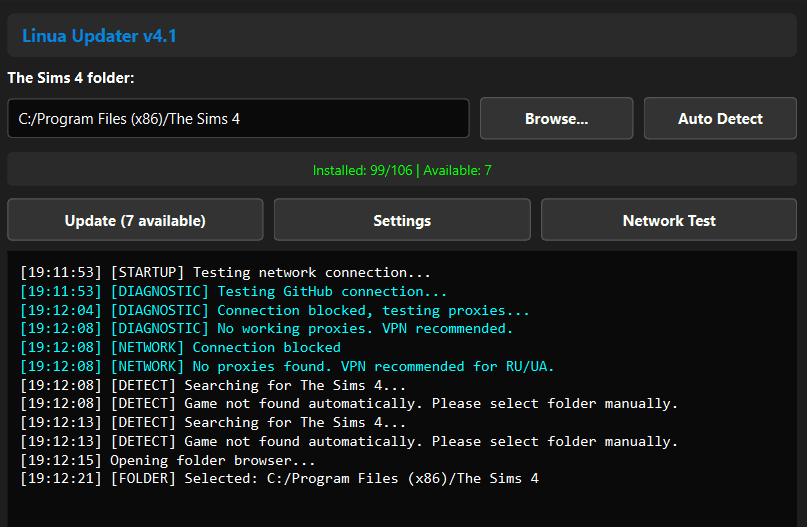Click the 'No proxies found' NETWORK line
The width and height of the screenshot is (807, 527).
pyautogui.click(x=287, y=366)
